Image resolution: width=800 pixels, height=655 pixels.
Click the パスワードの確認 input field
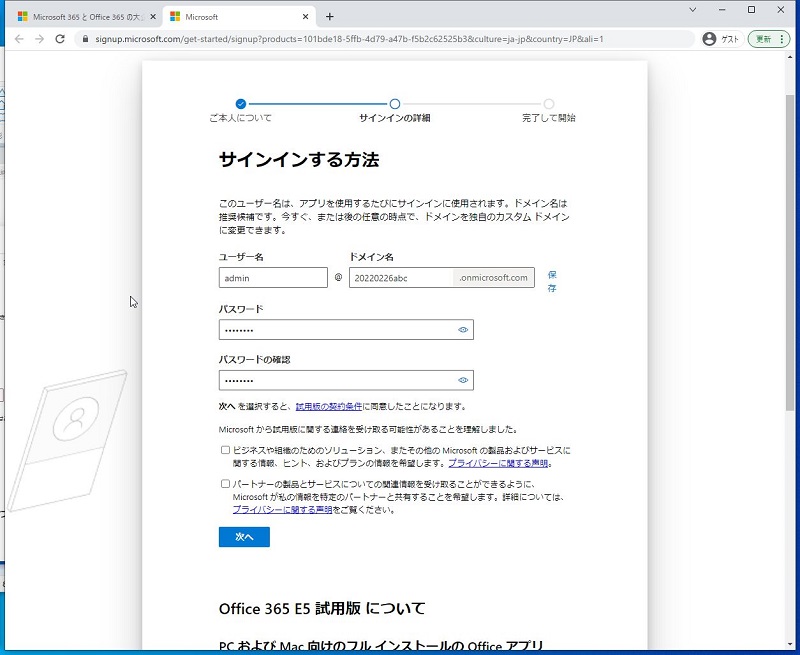click(x=346, y=380)
